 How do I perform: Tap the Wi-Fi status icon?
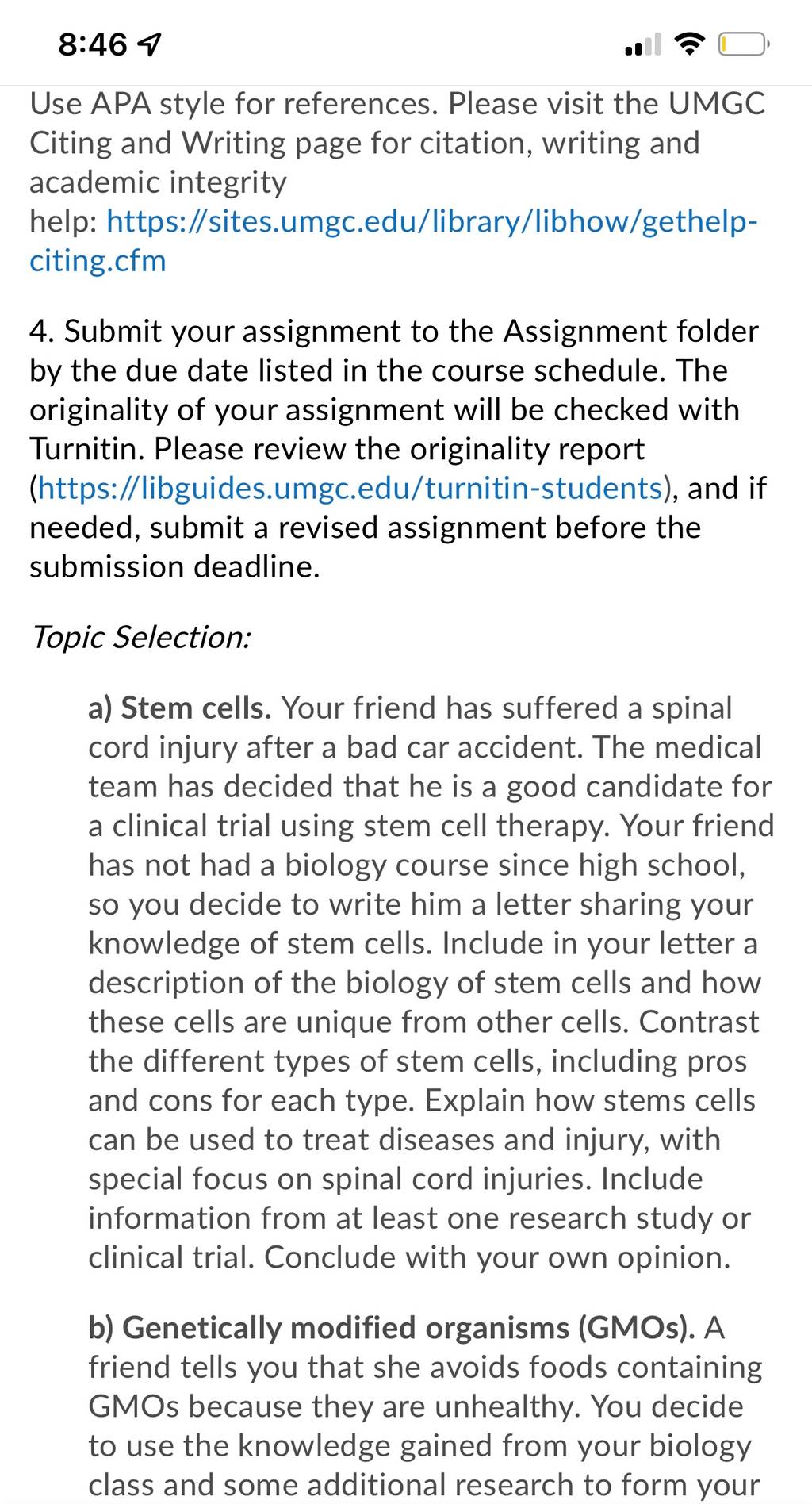[x=690, y=45]
